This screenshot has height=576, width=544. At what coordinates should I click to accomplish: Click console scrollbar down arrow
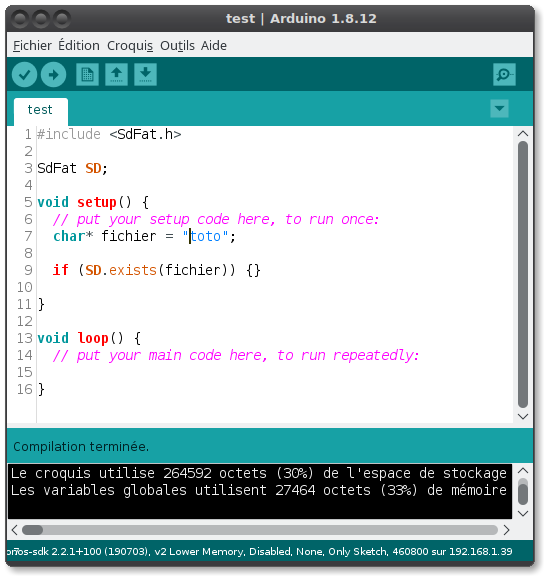click(x=523, y=514)
